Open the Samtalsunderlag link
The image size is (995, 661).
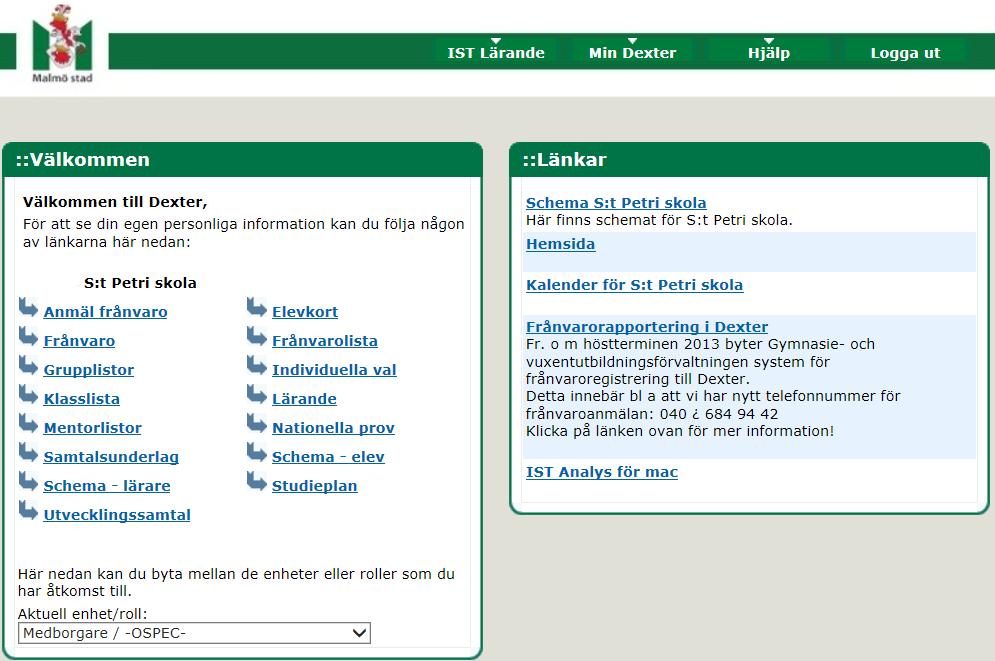coord(111,457)
